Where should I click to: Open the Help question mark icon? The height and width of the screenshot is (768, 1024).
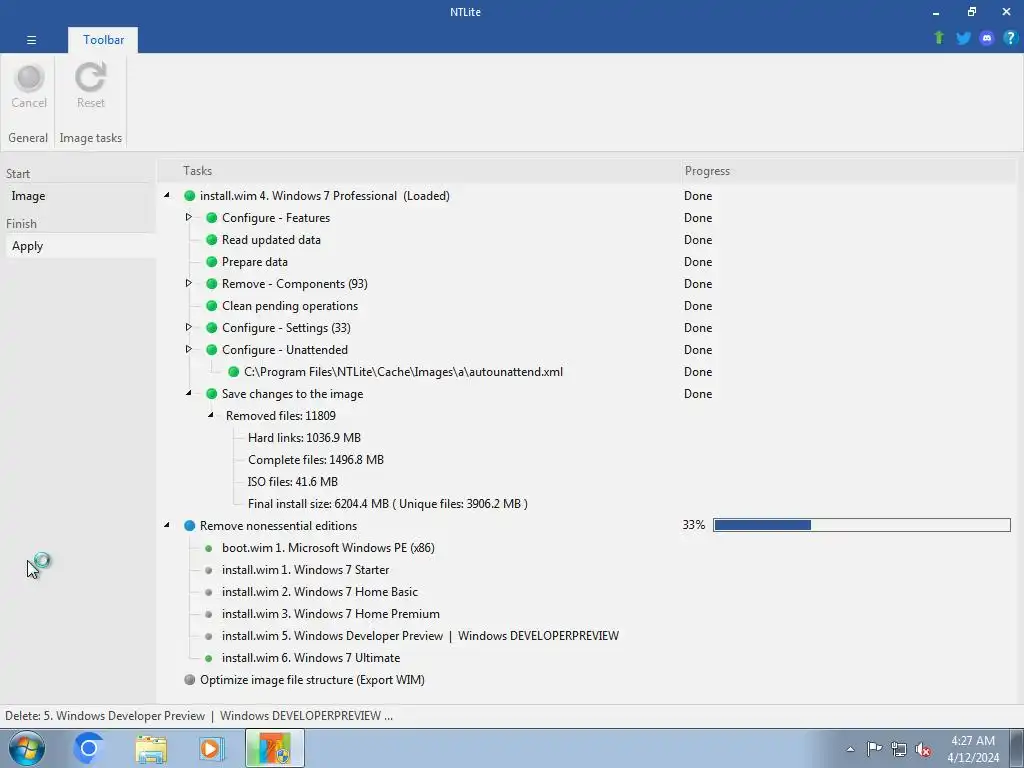(1010, 38)
